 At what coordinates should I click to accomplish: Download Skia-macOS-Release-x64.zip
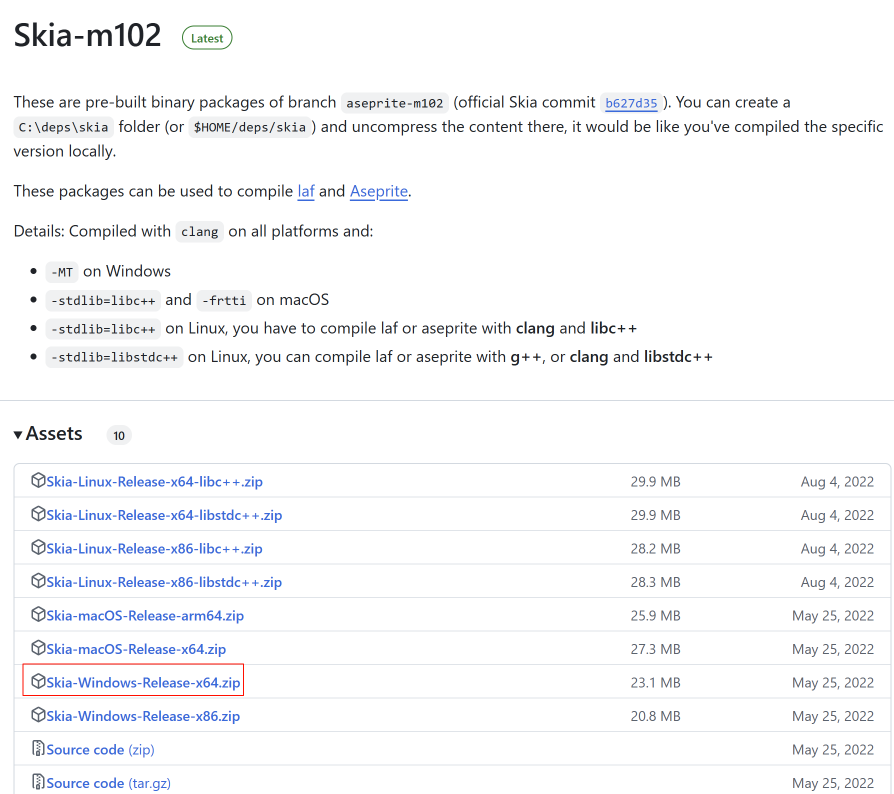(136, 649)
